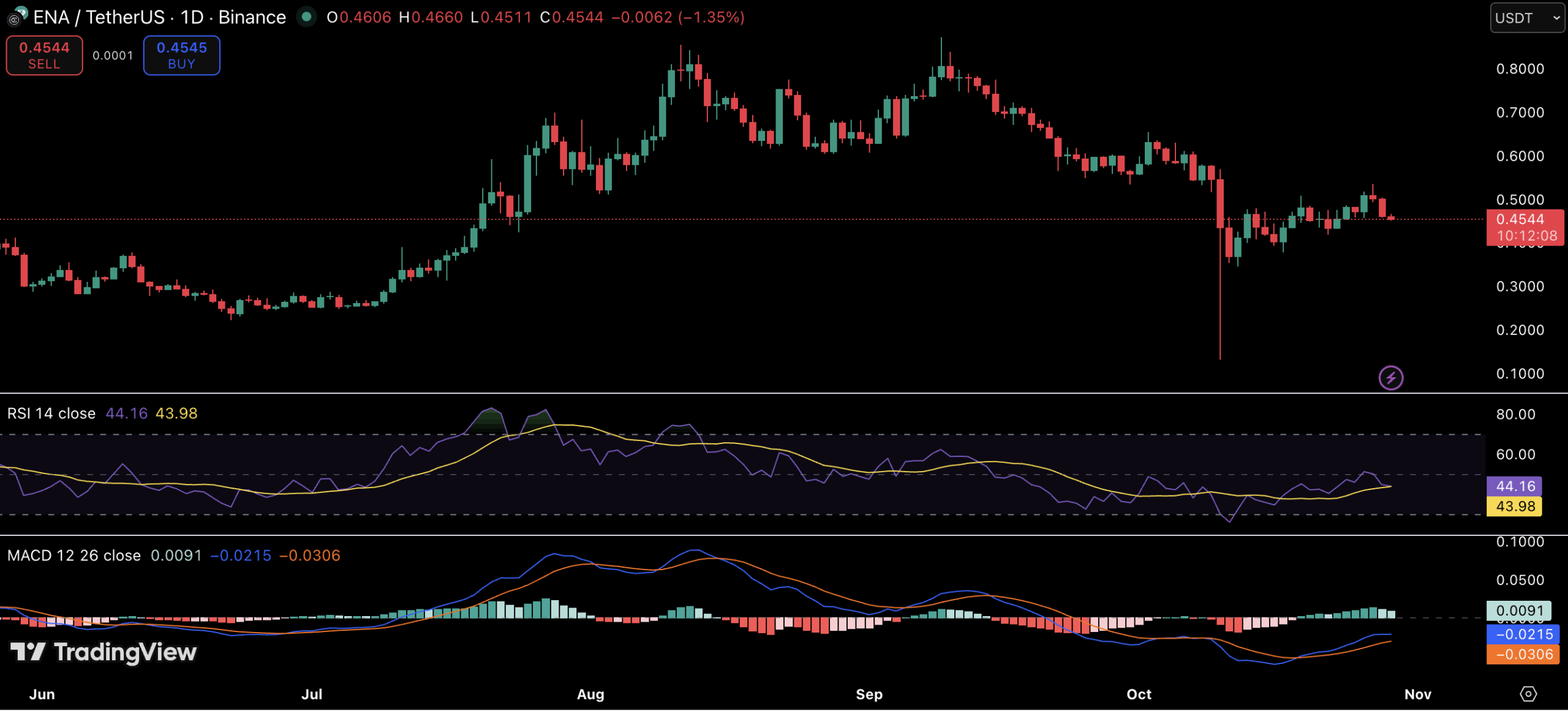Click the RSI 14 close indicator legend
Viewport: 1568px width, 711px height.
click(51, 413)
